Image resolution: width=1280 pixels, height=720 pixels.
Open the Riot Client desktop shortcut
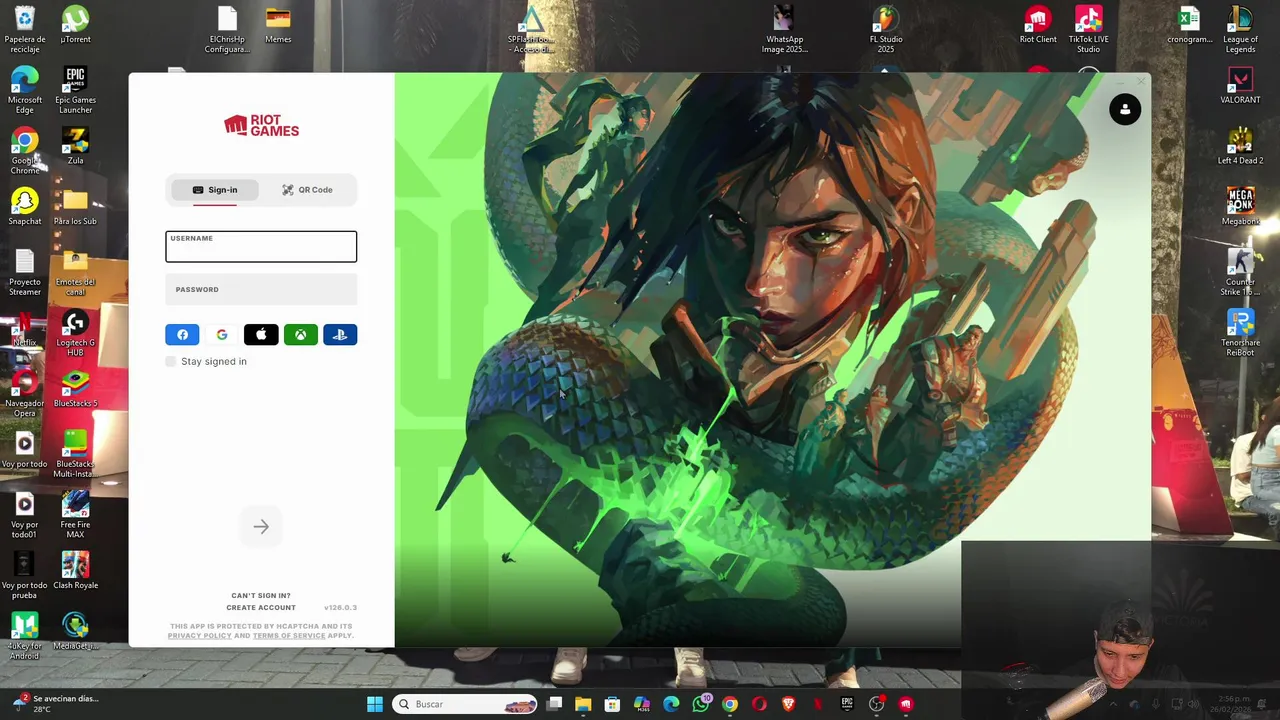[1038, 26]
